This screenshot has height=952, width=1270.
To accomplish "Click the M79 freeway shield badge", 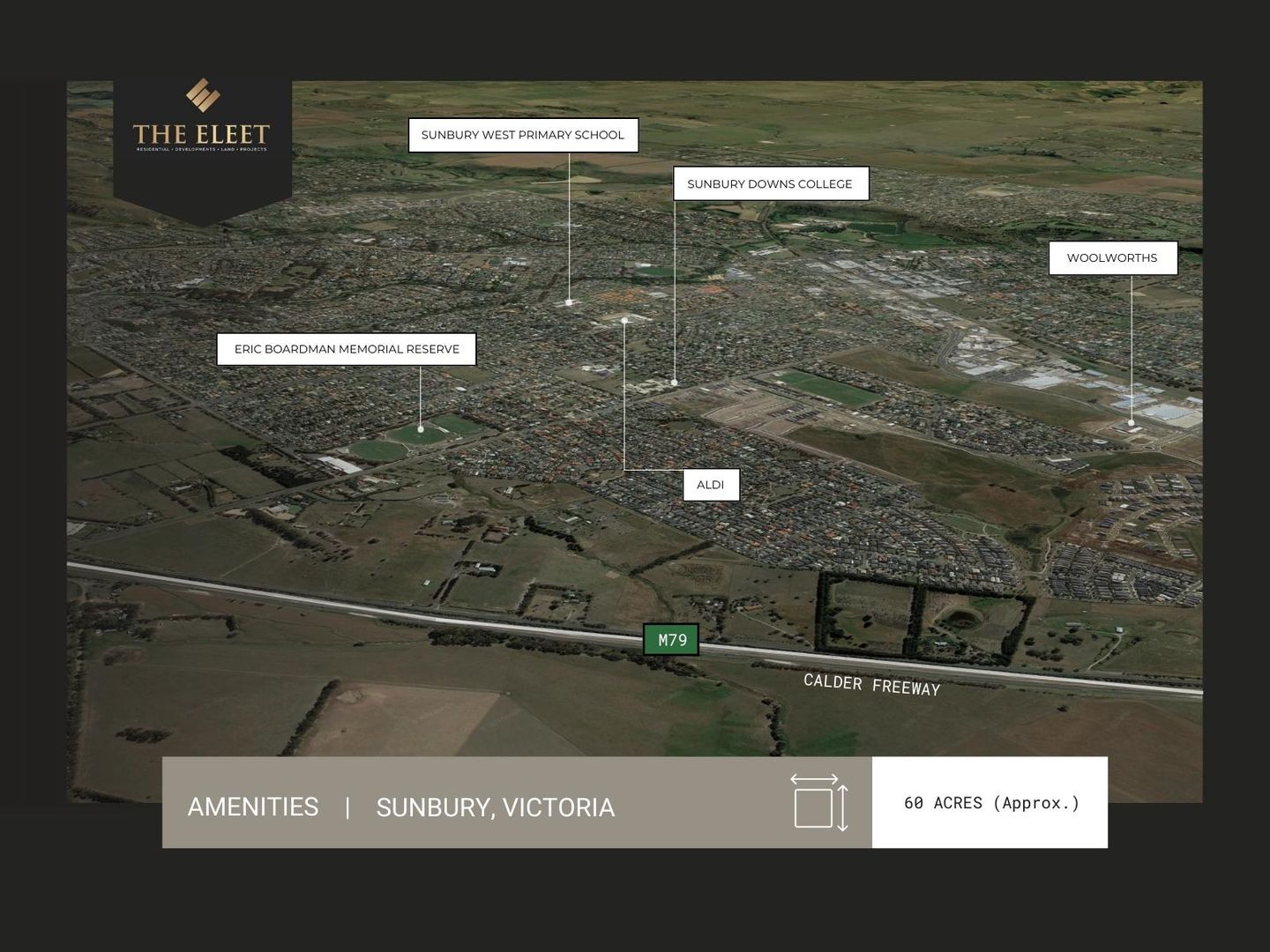I will tap(673, 639).
